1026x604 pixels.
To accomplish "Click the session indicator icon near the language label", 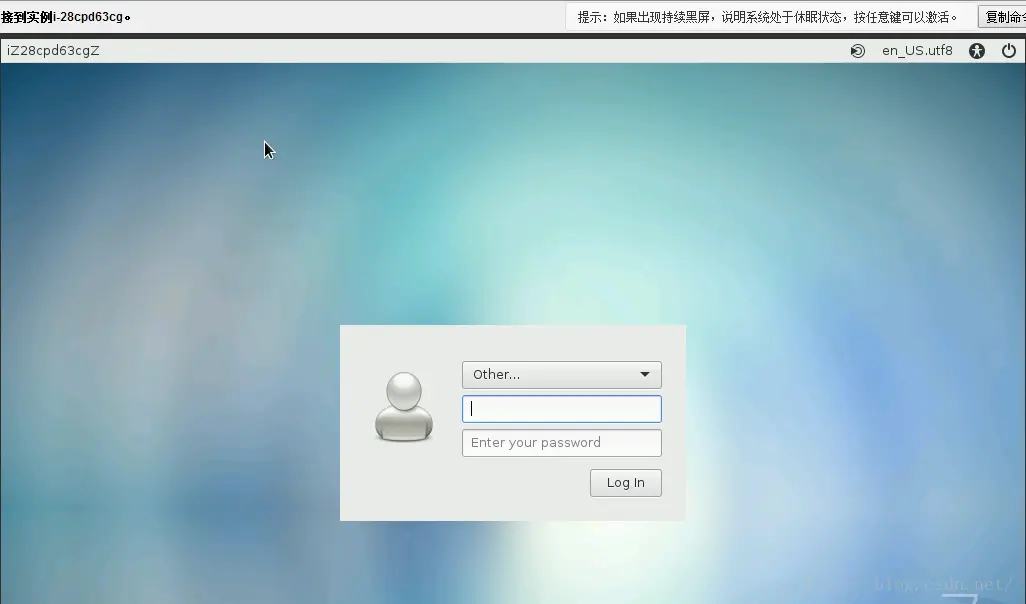I will coord(857,50).
